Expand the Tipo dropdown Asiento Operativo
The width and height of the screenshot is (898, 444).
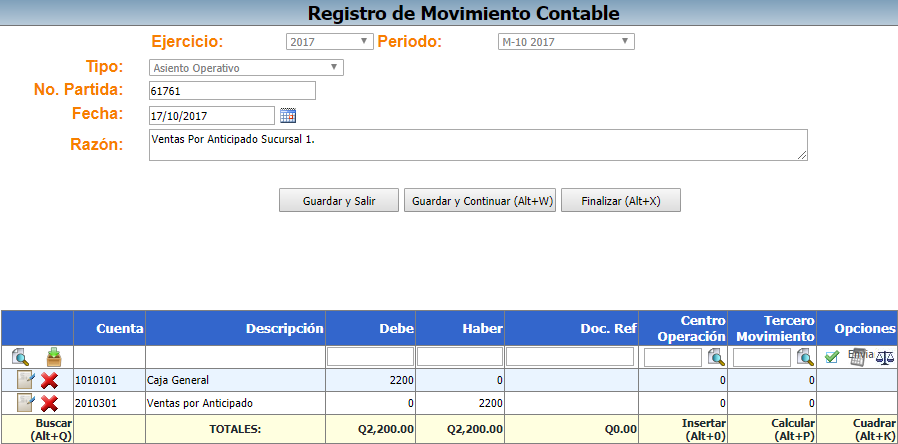click(246, 68)
